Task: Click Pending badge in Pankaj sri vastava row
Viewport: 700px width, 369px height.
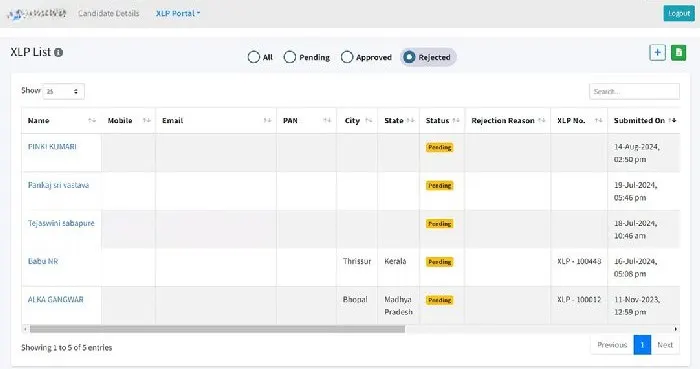Action: (x=440, y=186)
